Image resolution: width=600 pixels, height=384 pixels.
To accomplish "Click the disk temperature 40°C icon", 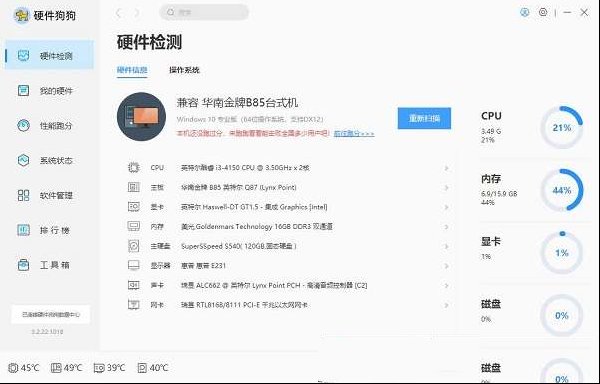I will (x=142, y=368).
